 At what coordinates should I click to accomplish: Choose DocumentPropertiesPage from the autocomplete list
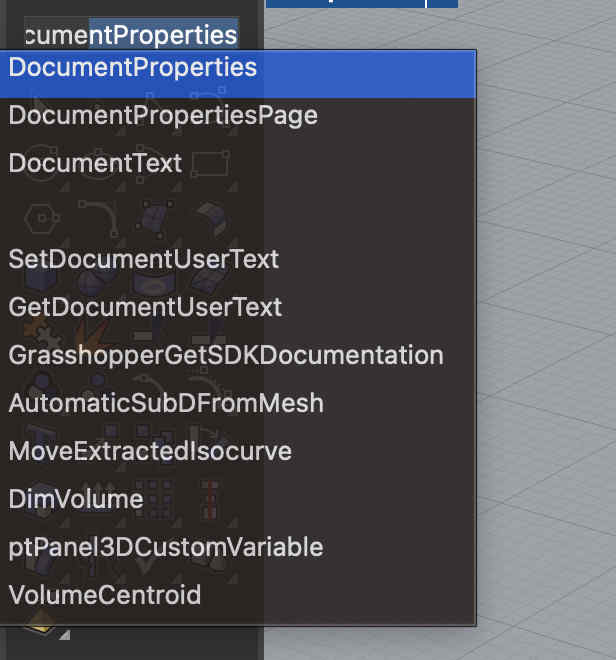[x=163, y=115]
